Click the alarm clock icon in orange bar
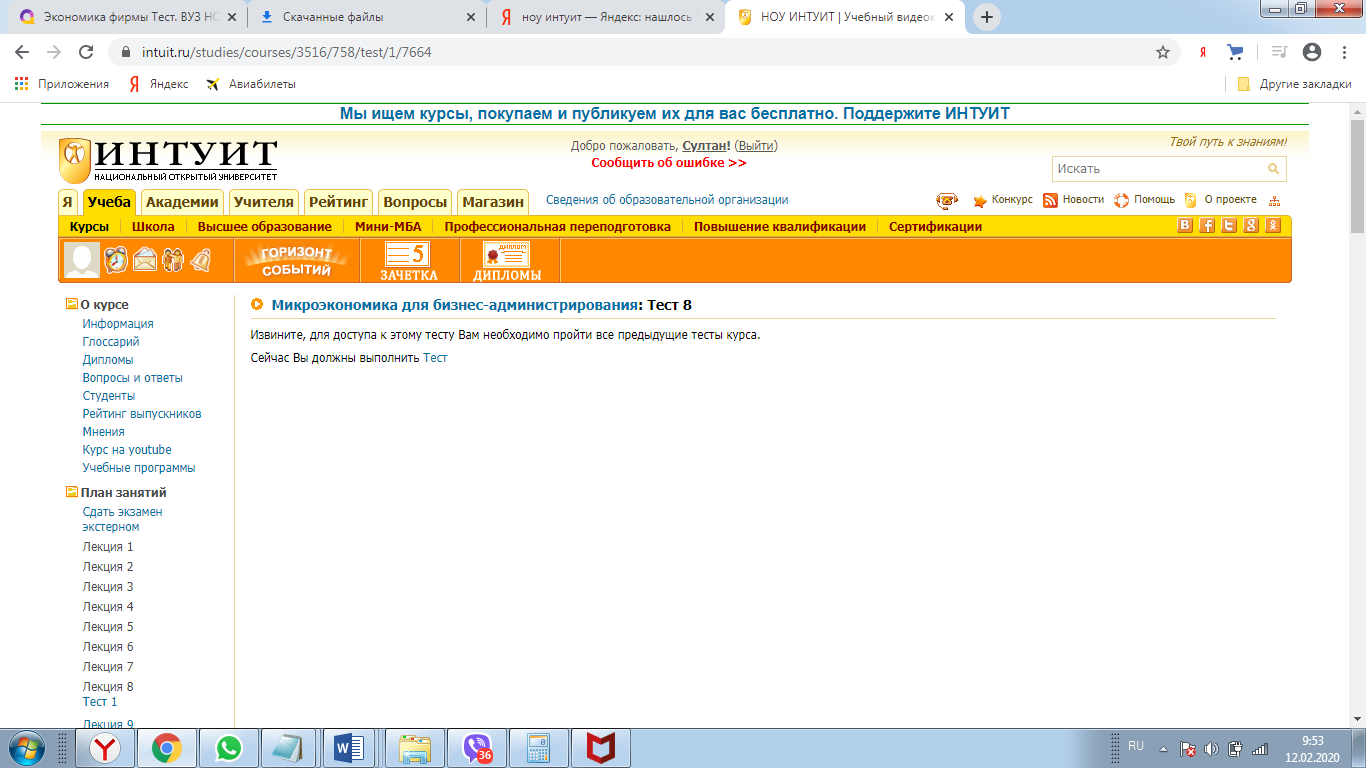 116,260
